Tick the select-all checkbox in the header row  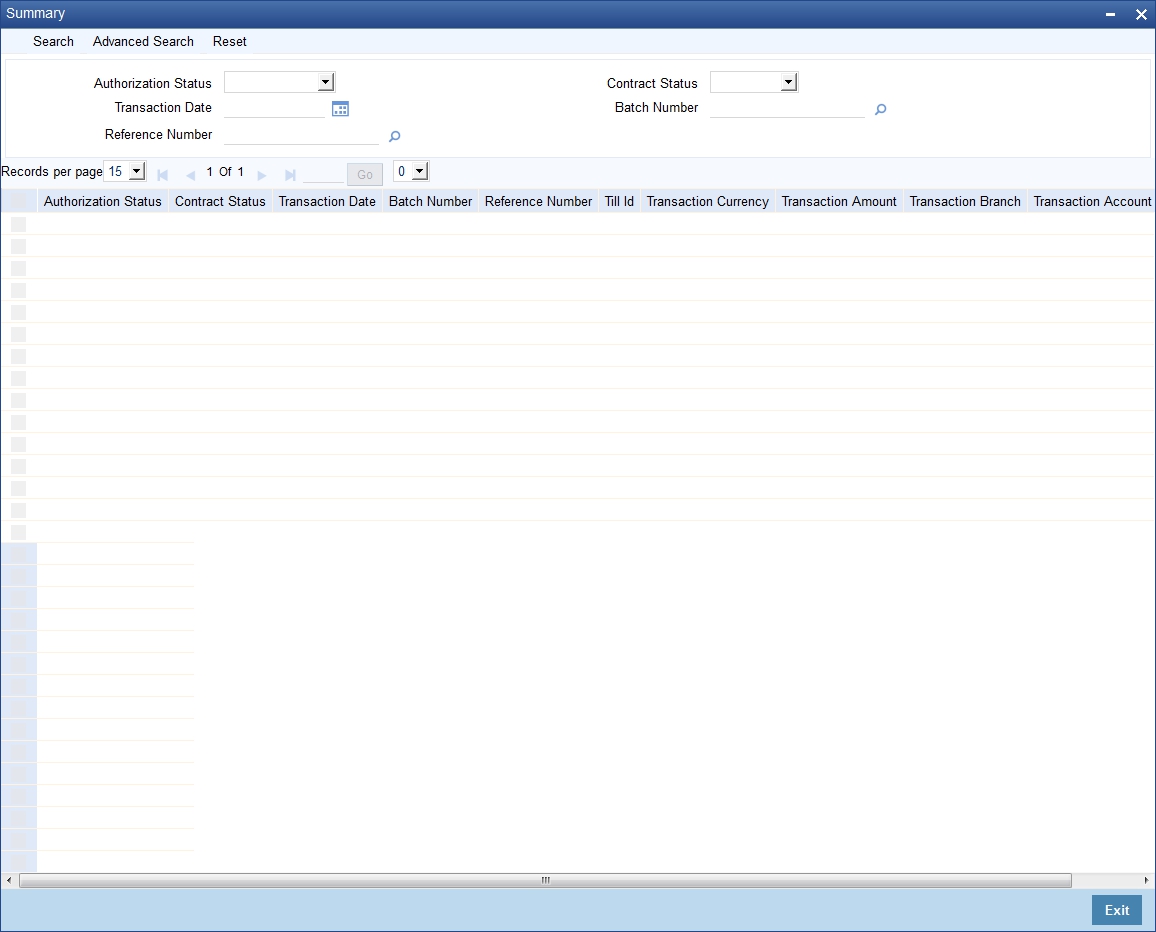[18, 201]
